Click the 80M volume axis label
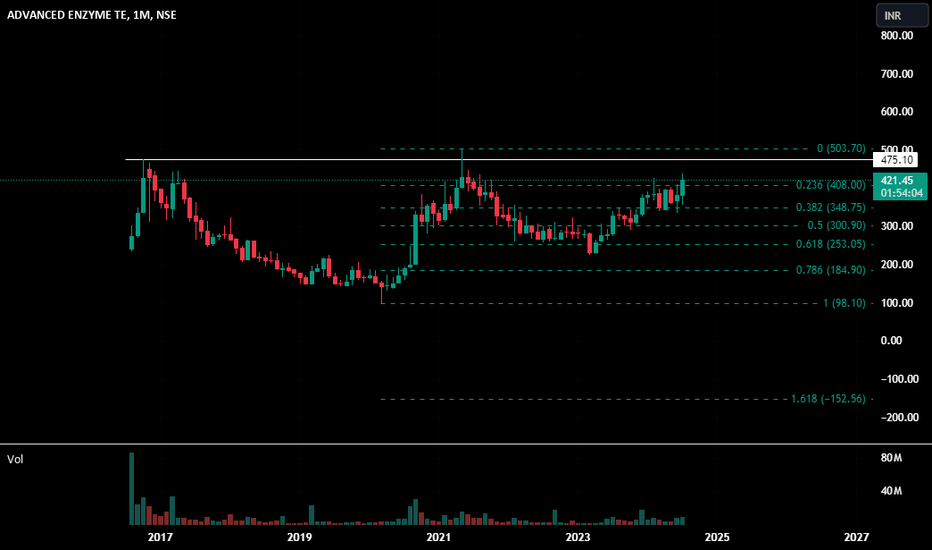This screenshot has width=932, height=550. (x=891, y=458)
